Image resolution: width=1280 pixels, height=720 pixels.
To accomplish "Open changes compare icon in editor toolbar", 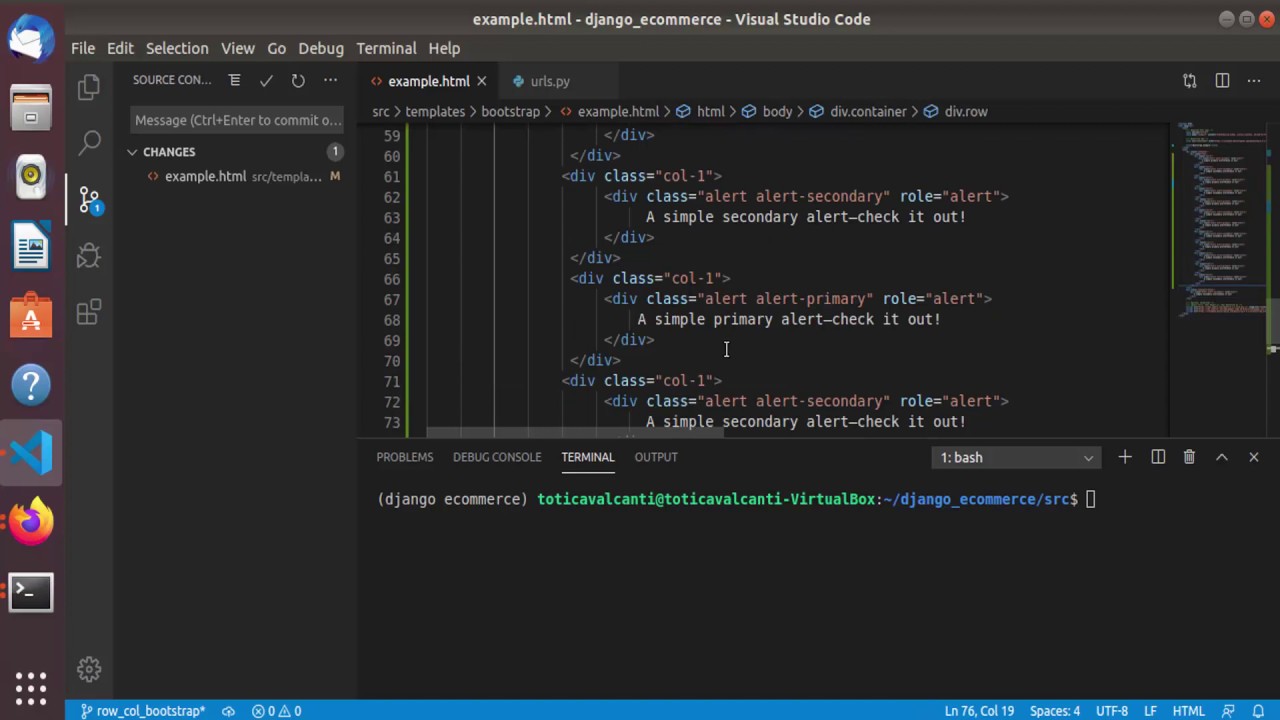I will pyautogui.click(x=1190, y=81).
